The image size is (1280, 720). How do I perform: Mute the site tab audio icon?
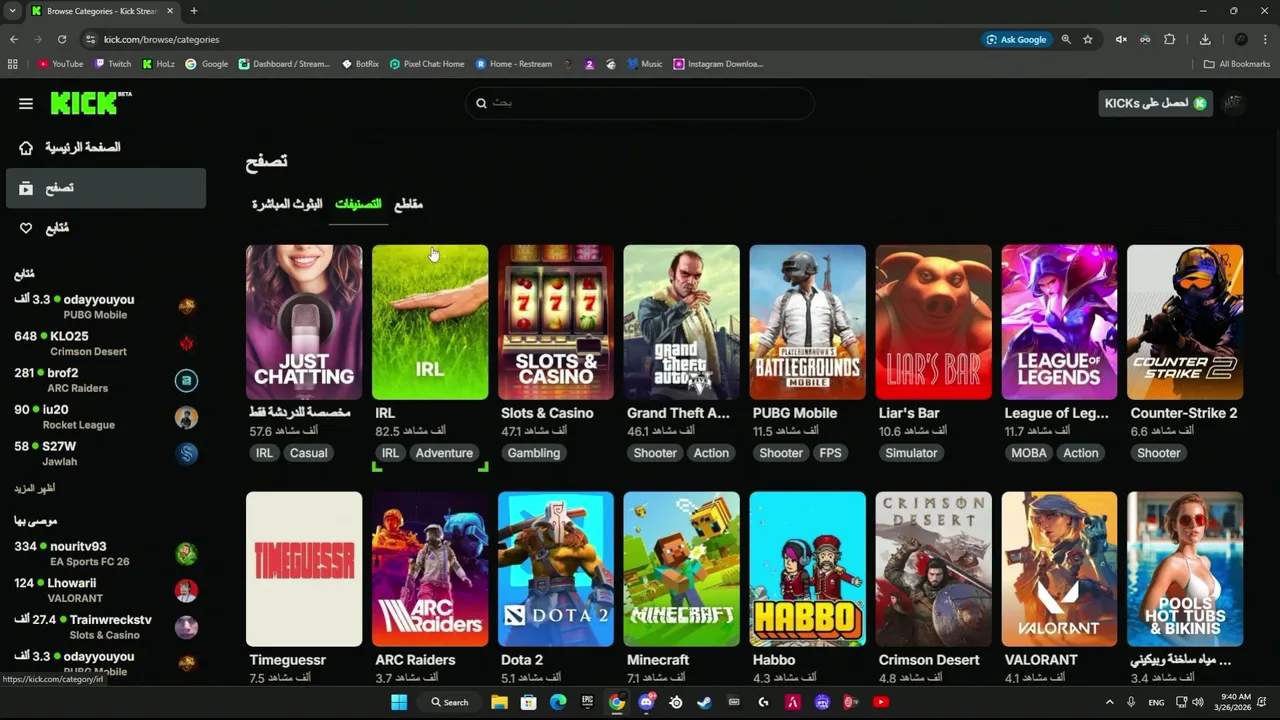1121,39
